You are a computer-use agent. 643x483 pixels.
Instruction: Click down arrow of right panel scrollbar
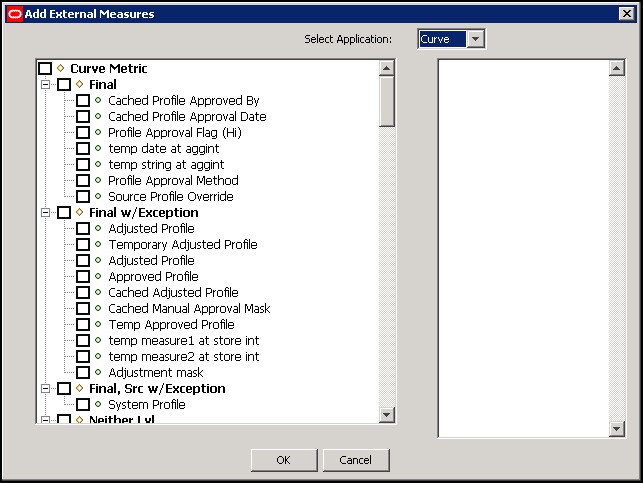point(616,429)
